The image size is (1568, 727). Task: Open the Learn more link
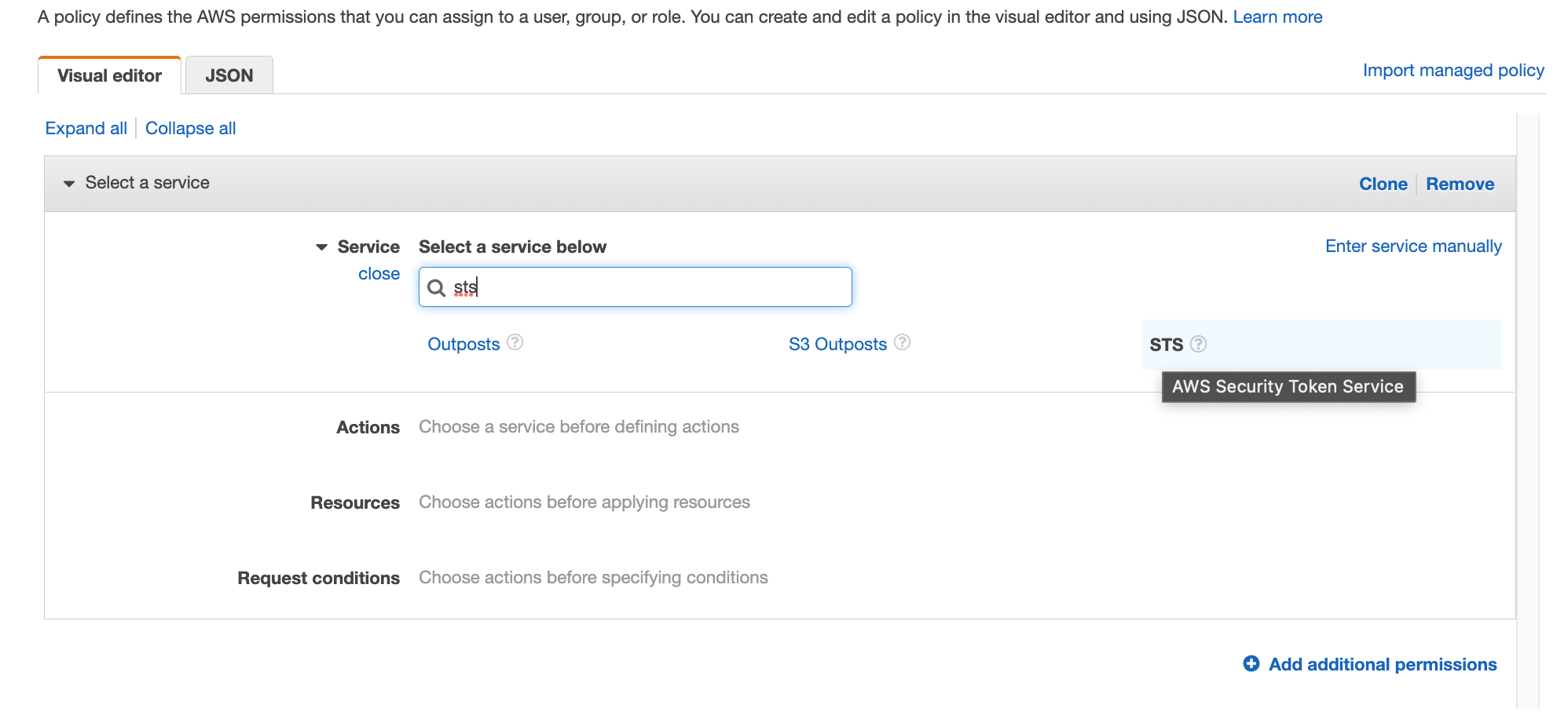1277,16
